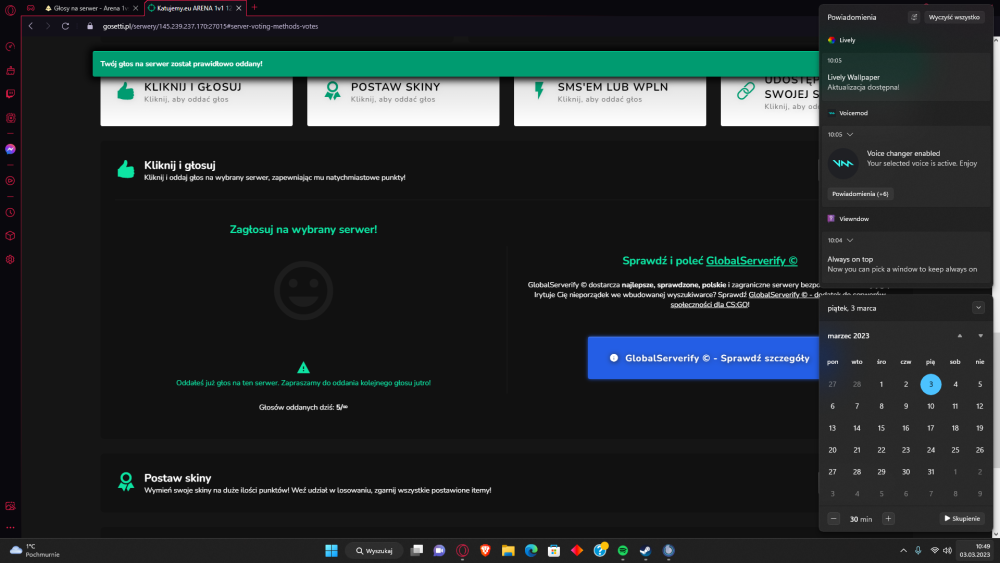Open a new browser tab
Viewport: 1000px width, 563px height.
click(x=254, y=8)
